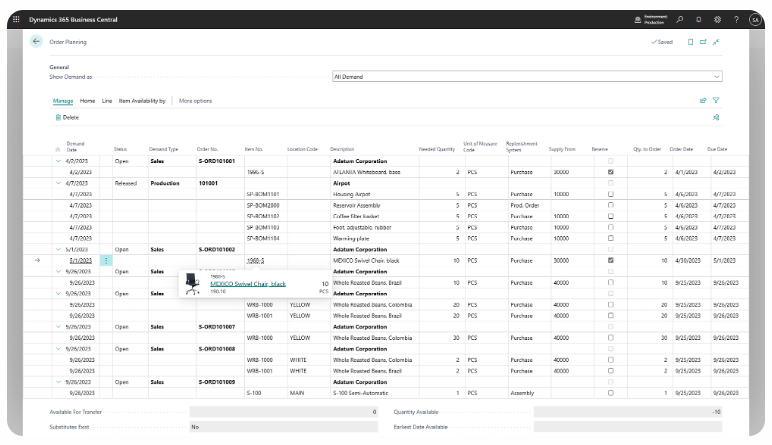Image resolution: width=772 pixels, height=445 pixels.
Task: Toggle Reserve checkbox for MEXICO Swivel Chair row
Action: 611,260
